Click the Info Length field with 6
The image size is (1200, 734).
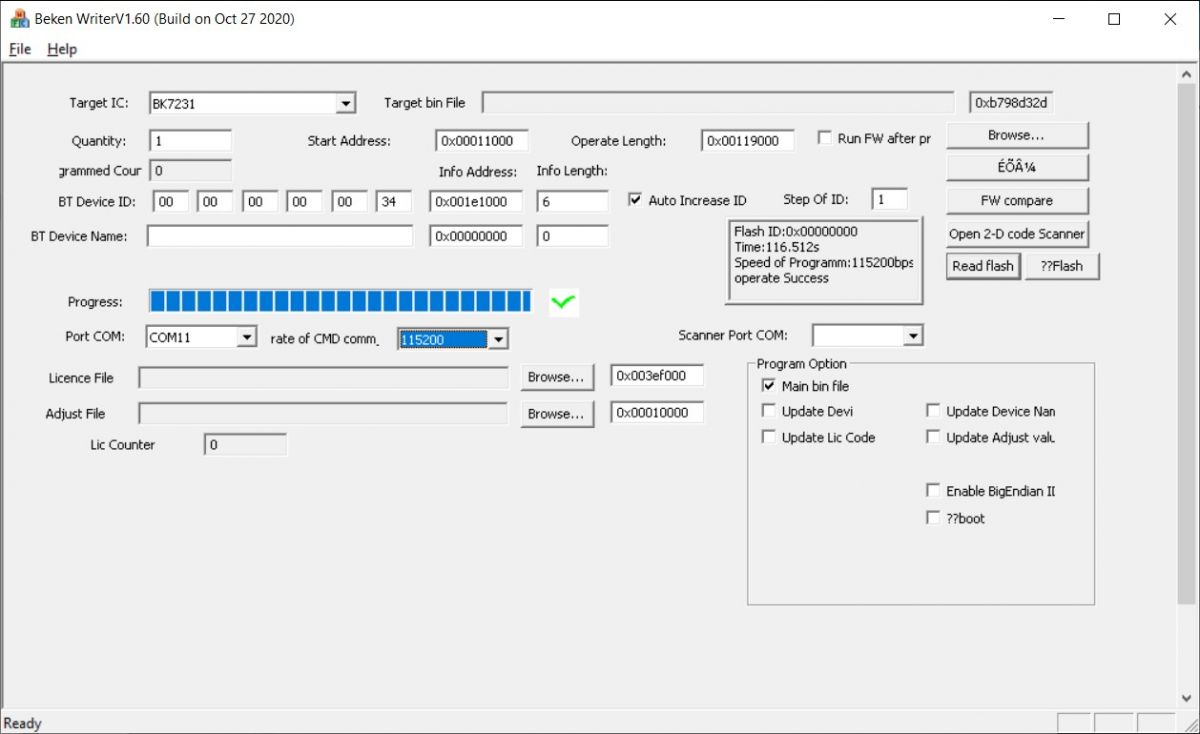pos(573,202)
